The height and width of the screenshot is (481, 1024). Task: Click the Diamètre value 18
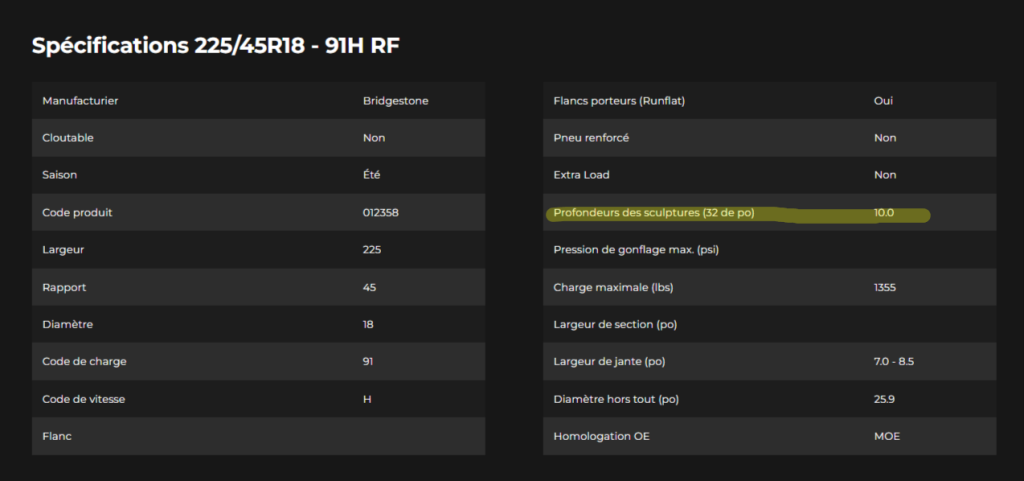368,324
